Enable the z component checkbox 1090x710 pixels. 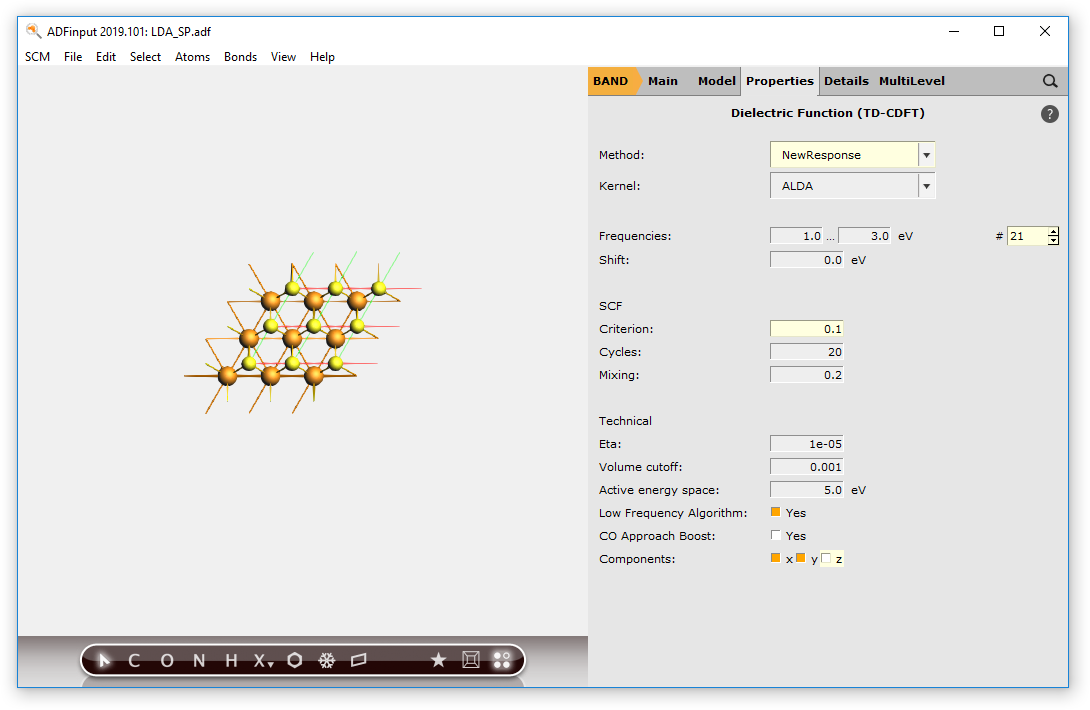[826, 558]
